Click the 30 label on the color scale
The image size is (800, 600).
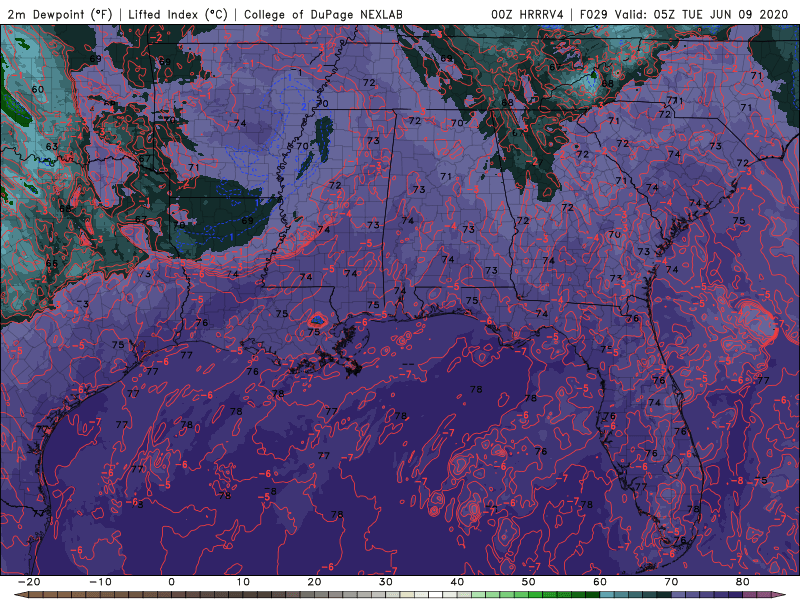[386, 582]
